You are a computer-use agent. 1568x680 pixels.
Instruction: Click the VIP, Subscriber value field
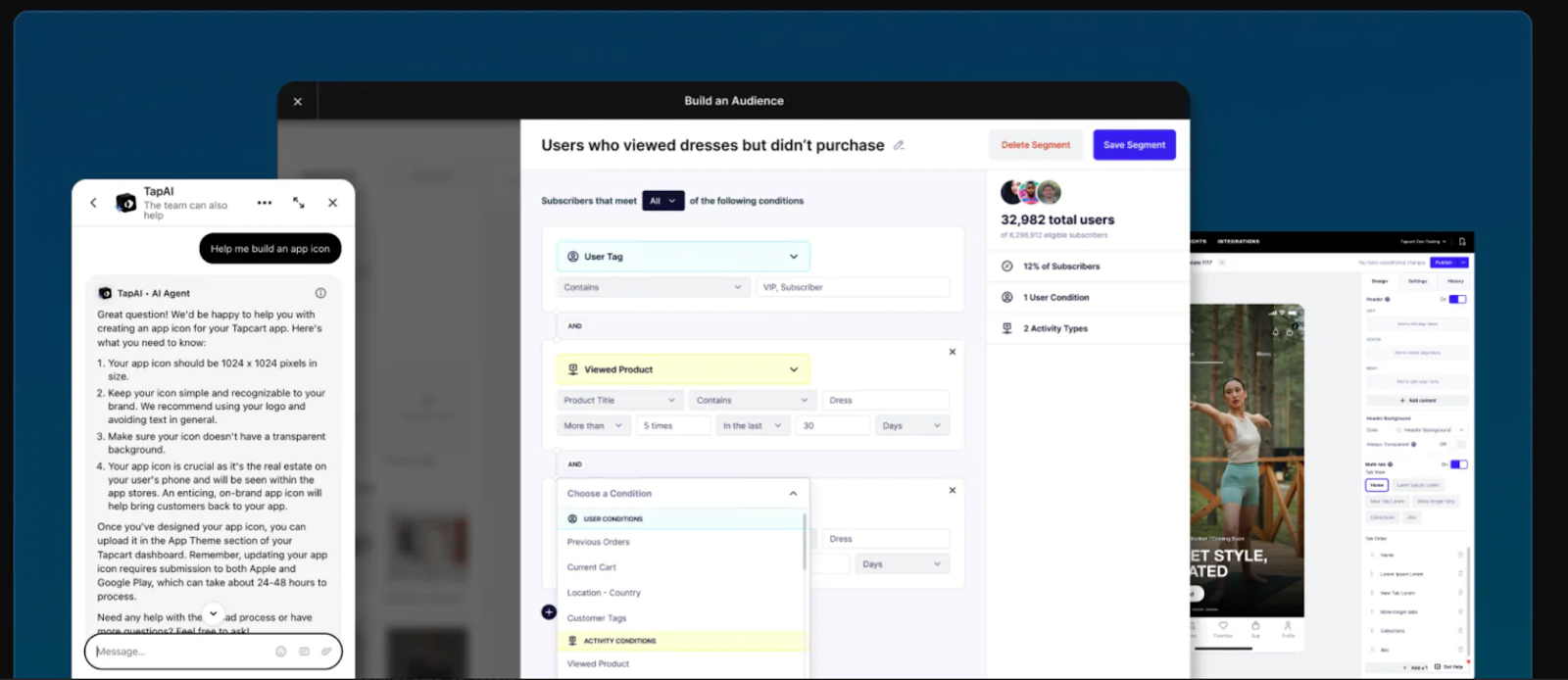point(853,287)
